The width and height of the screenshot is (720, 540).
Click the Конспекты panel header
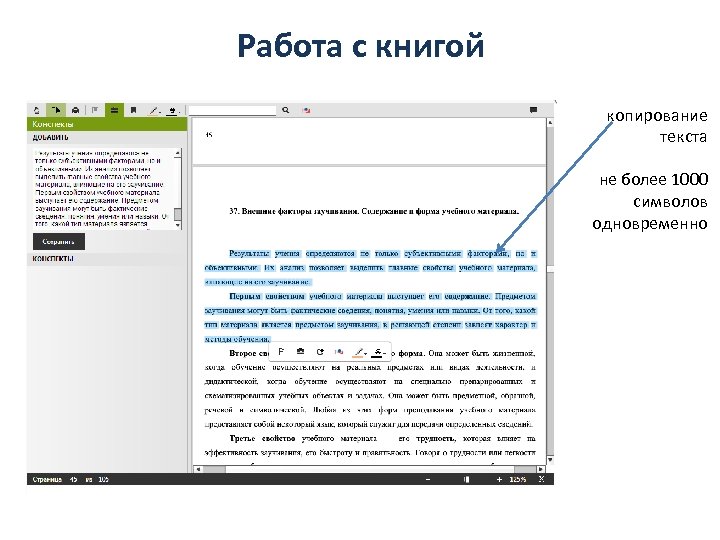pos(107,124)
